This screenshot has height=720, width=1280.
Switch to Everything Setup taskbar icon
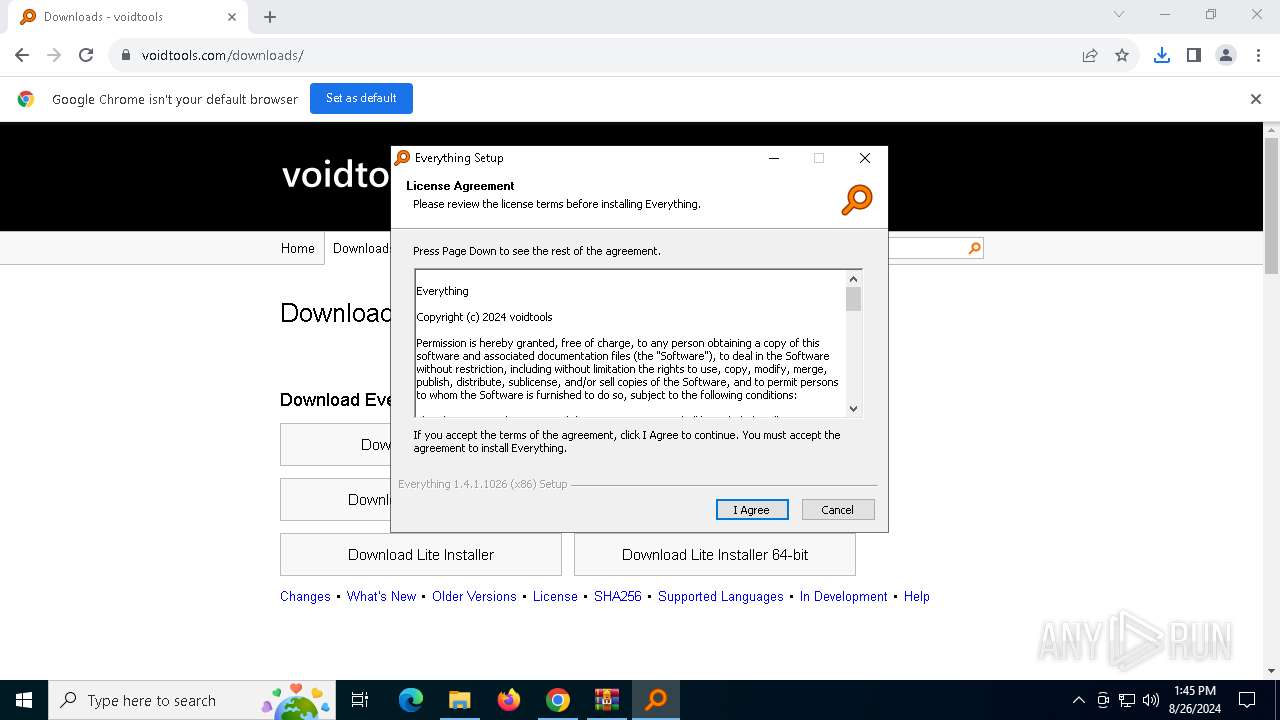pos(656,700)
